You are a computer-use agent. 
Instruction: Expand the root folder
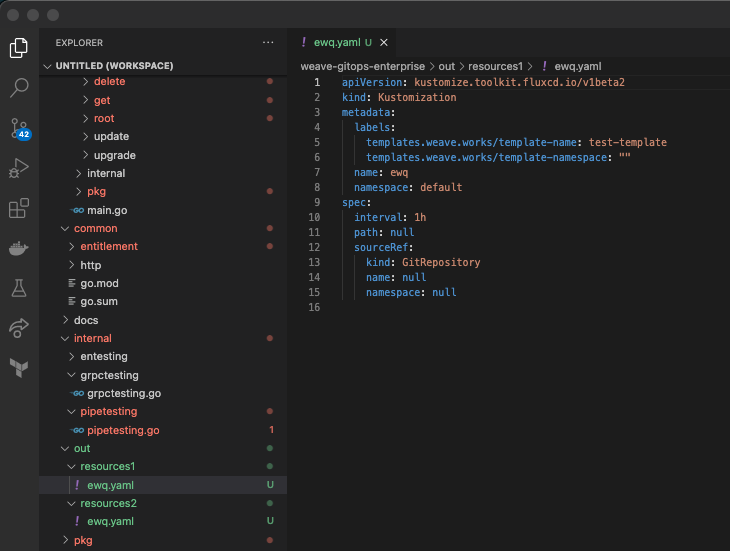click(163, 118)
